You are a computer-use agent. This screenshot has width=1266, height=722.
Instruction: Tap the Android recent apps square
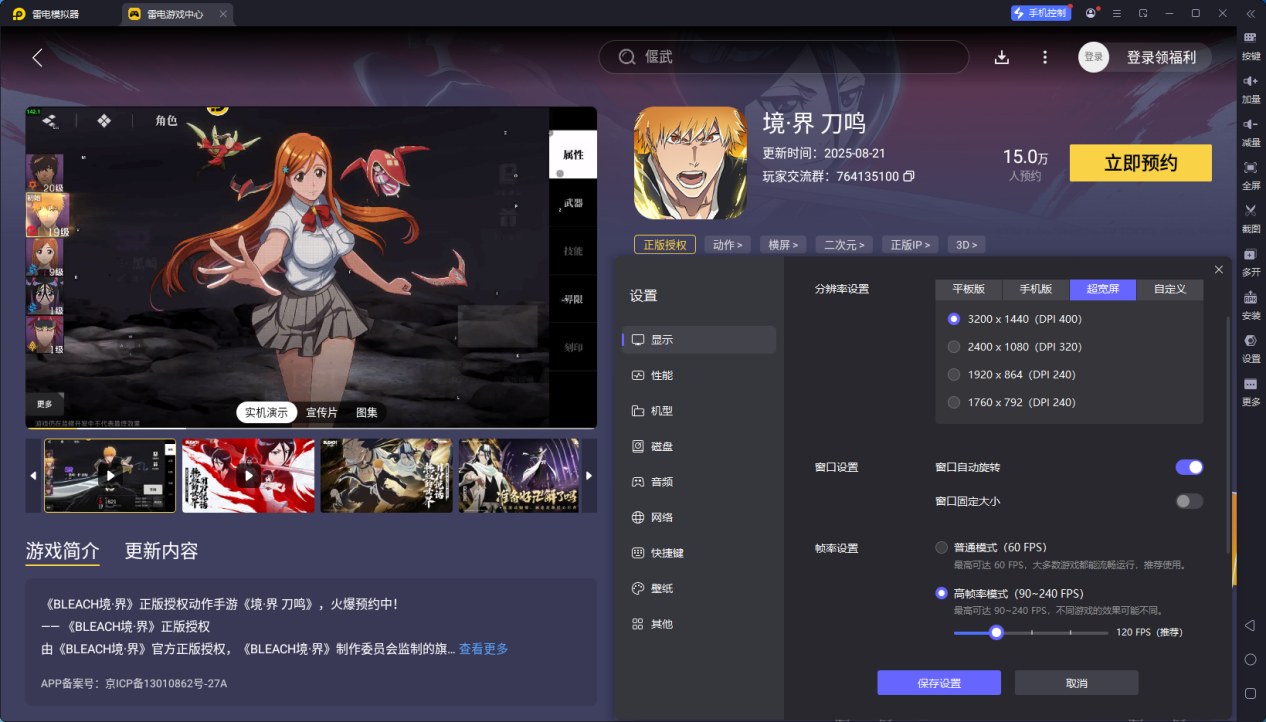(1250, 693)
